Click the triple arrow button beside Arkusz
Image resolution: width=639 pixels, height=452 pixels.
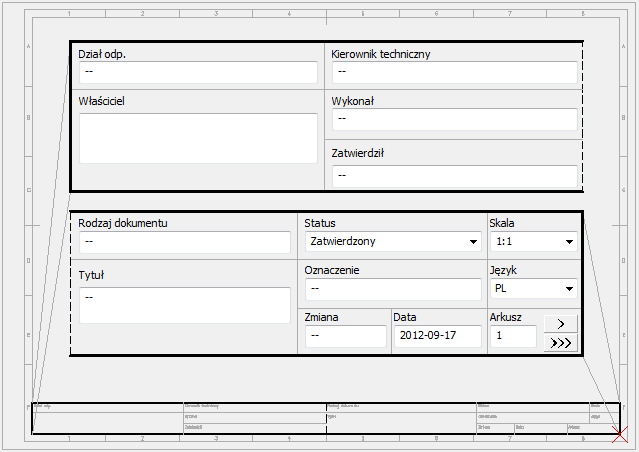(x=560, y=342)
